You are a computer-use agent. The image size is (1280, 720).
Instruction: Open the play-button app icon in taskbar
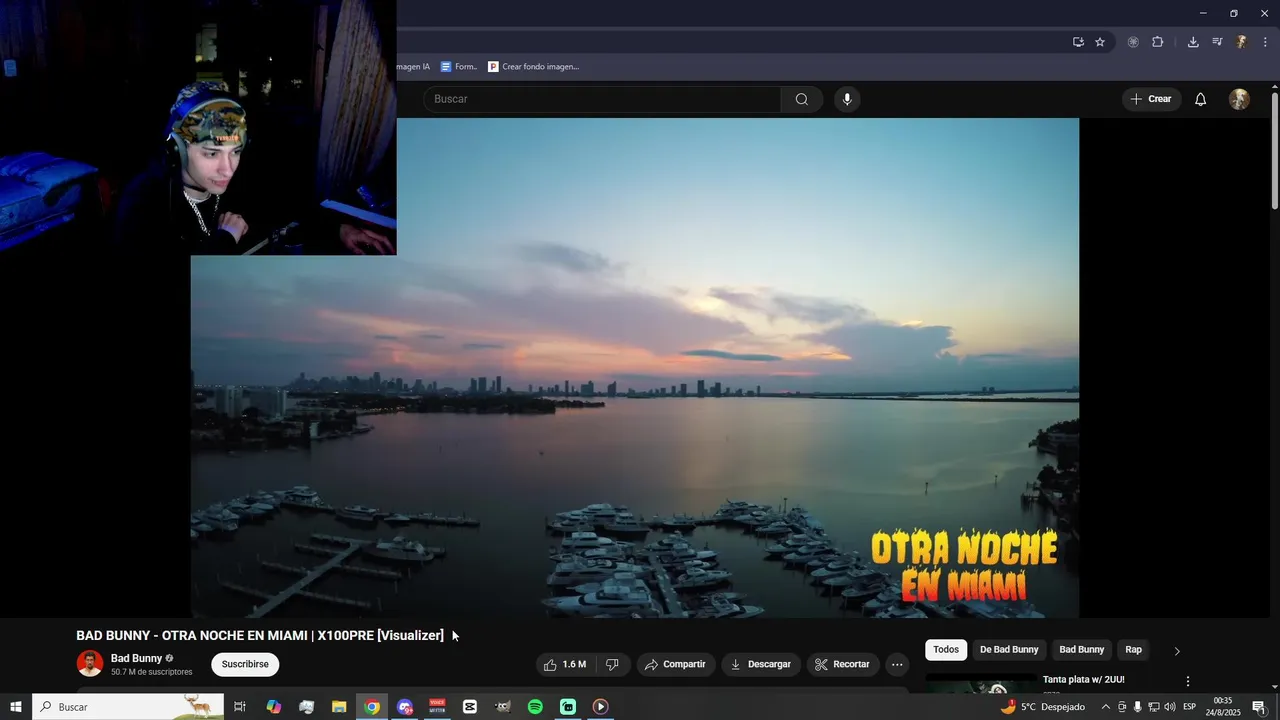pos(600,707)
